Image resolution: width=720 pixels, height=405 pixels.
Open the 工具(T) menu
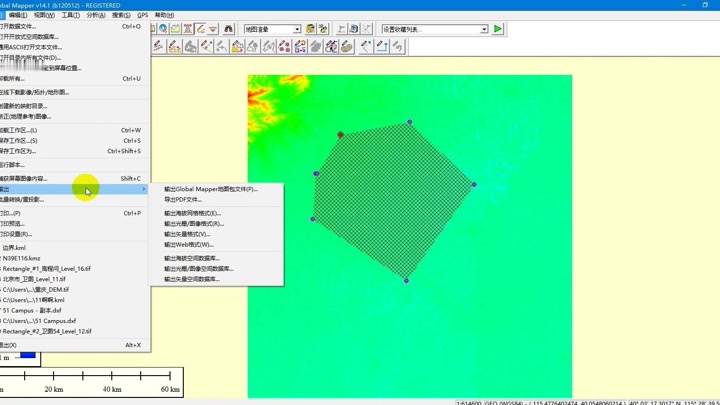click(x=71, y=15)
